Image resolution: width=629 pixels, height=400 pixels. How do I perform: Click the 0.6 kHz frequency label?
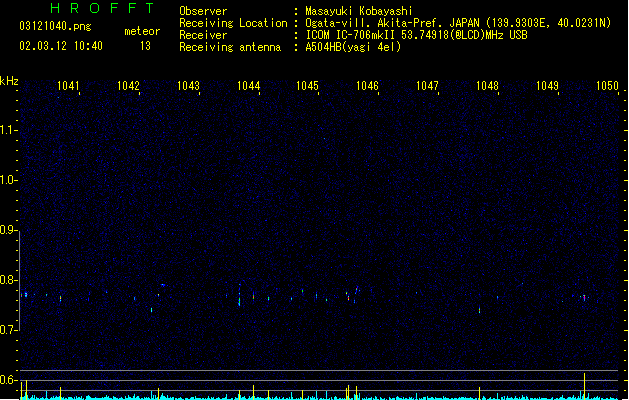click(8, 380)
